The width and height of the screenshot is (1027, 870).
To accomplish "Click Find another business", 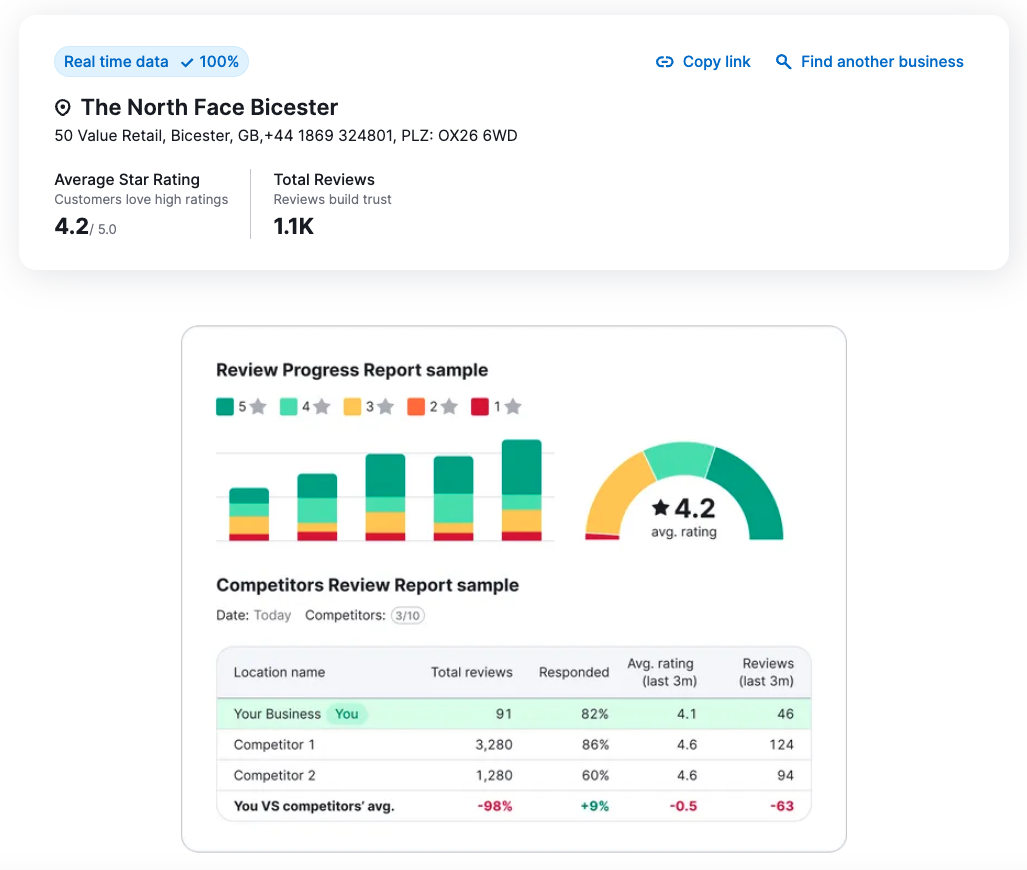I will click(x=881, y=61).
